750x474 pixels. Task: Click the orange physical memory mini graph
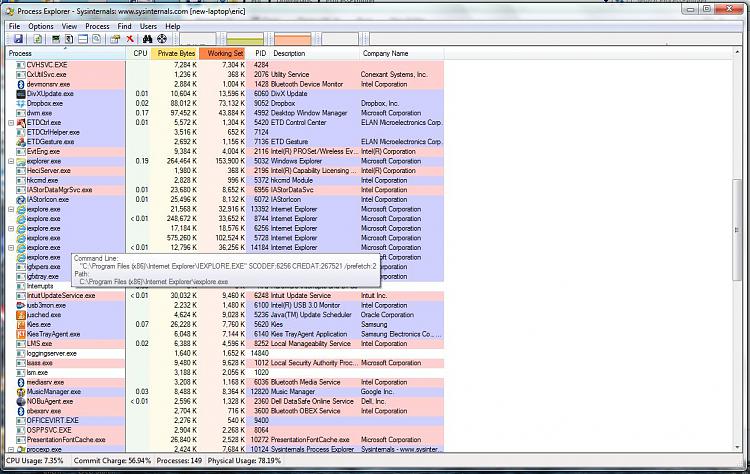point(293,39)
